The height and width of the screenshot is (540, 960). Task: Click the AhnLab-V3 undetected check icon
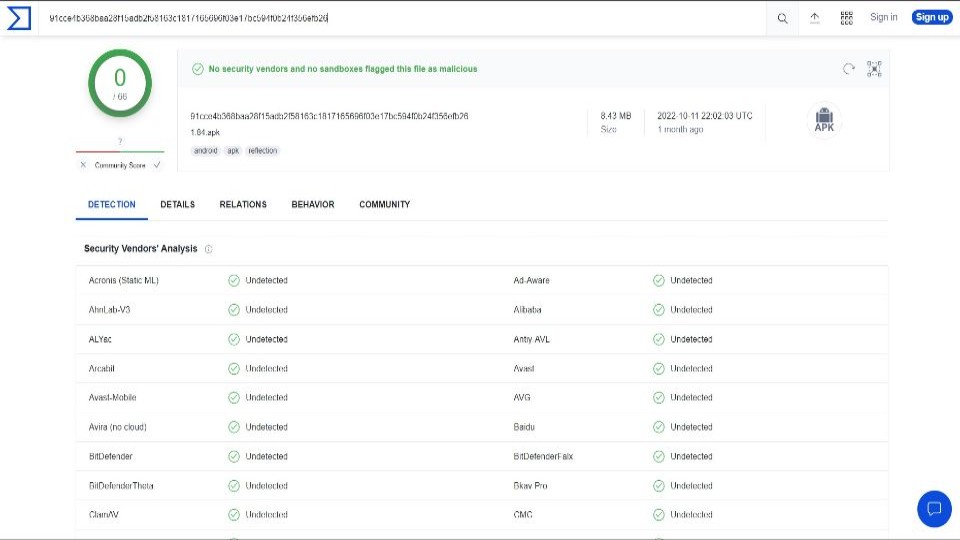[x=234, y=310]
